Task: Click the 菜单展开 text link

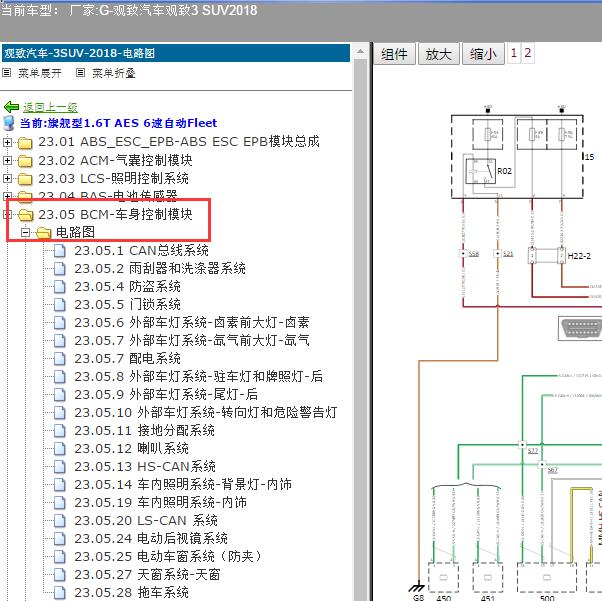Action: (x=40, y=73)
